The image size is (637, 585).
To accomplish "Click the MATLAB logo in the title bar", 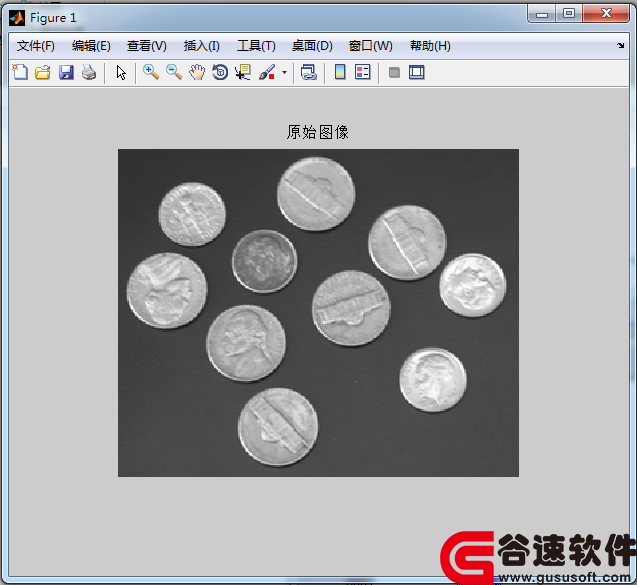I will (17, 18).
